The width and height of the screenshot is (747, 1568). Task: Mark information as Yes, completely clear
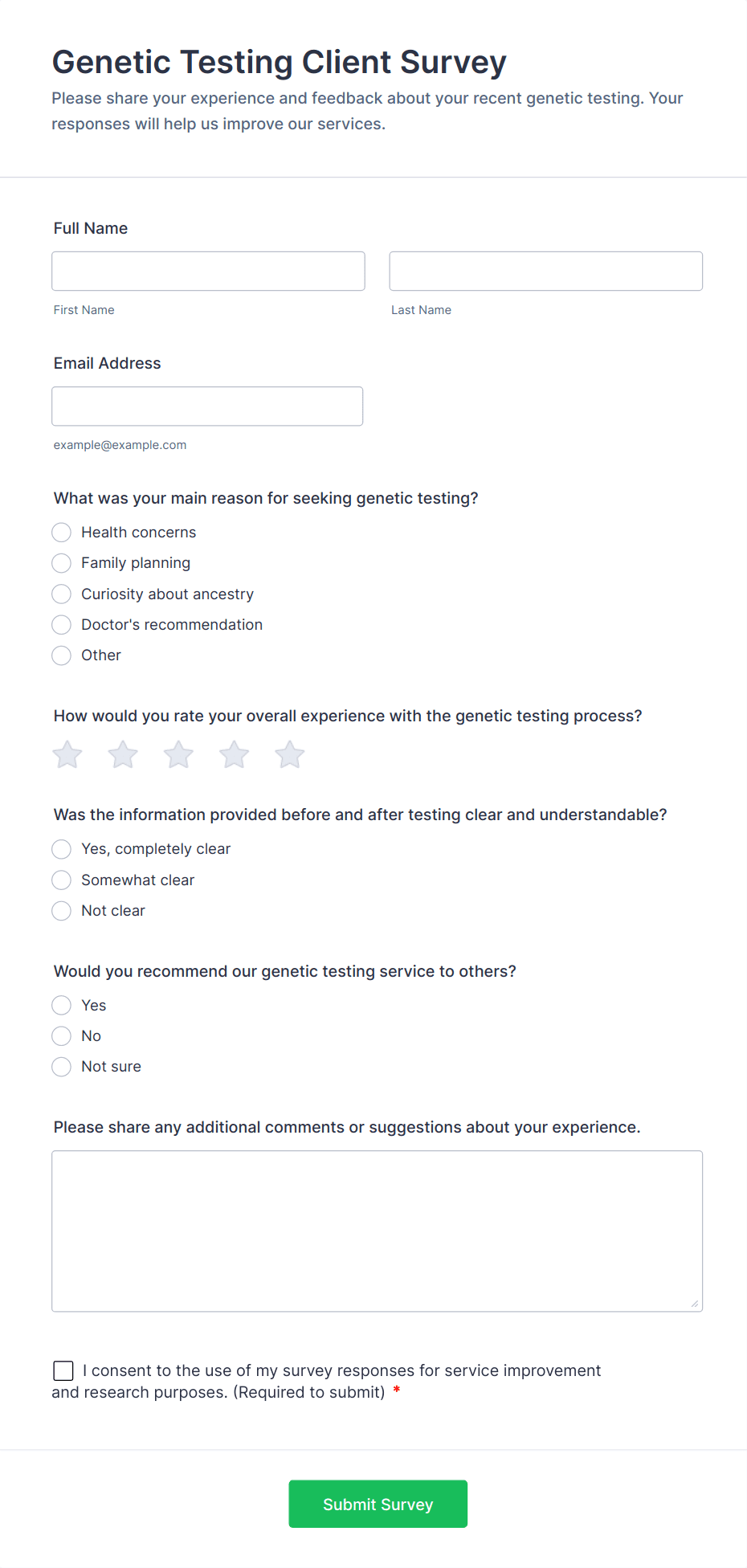tap(62, 849)
